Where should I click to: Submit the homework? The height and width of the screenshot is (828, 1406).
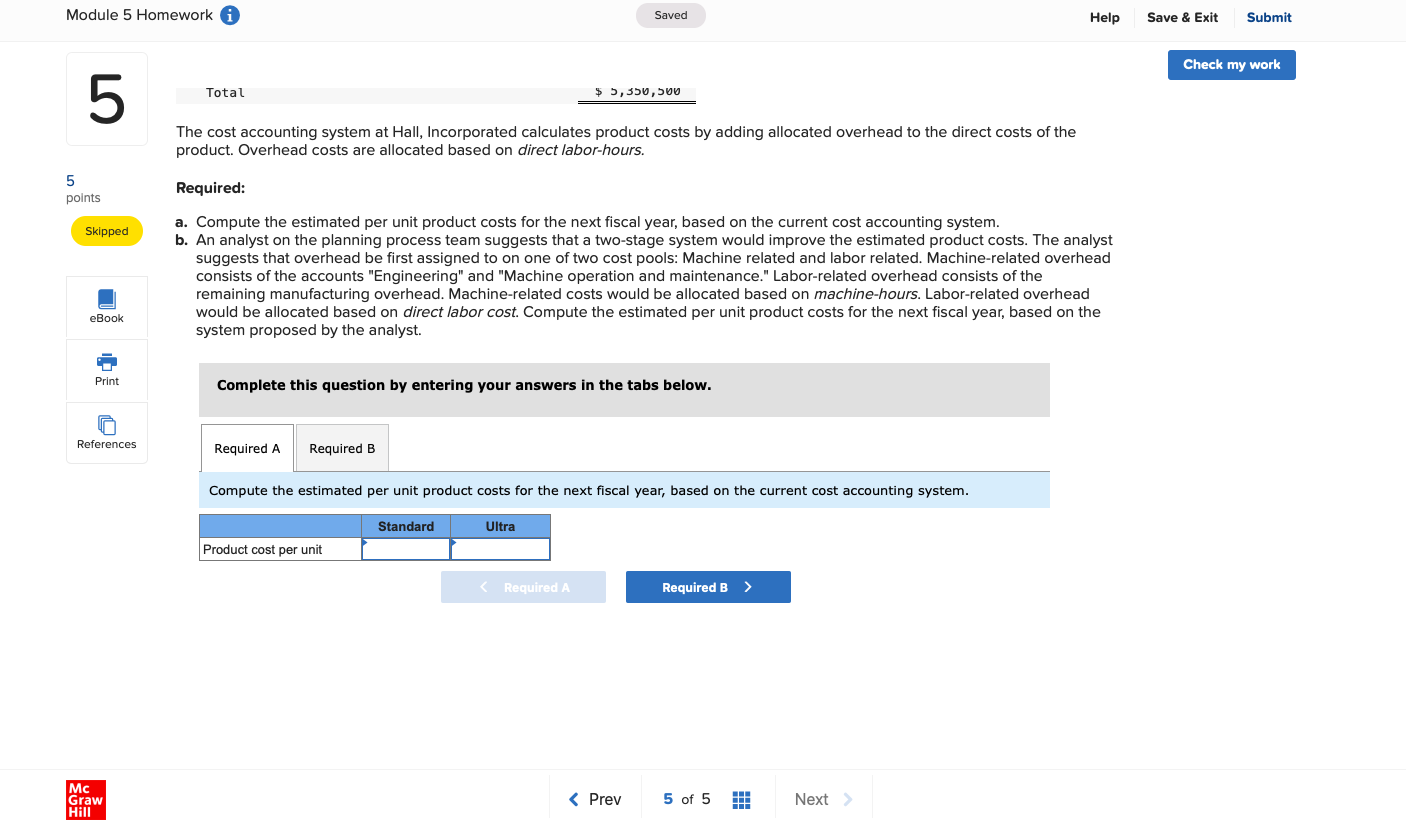coord(1269,17)
